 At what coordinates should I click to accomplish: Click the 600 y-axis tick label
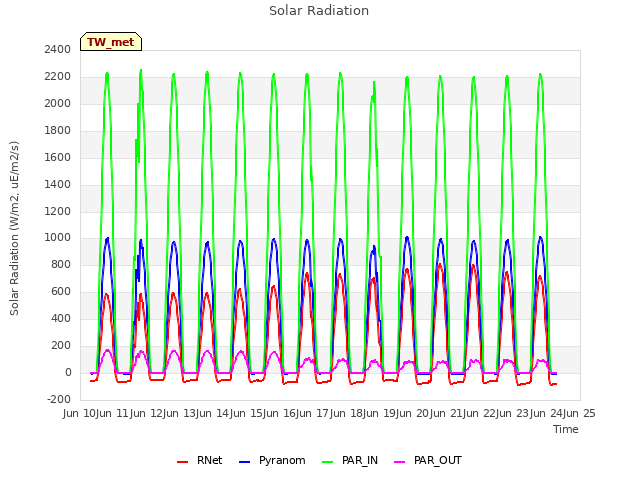[61, 291]
